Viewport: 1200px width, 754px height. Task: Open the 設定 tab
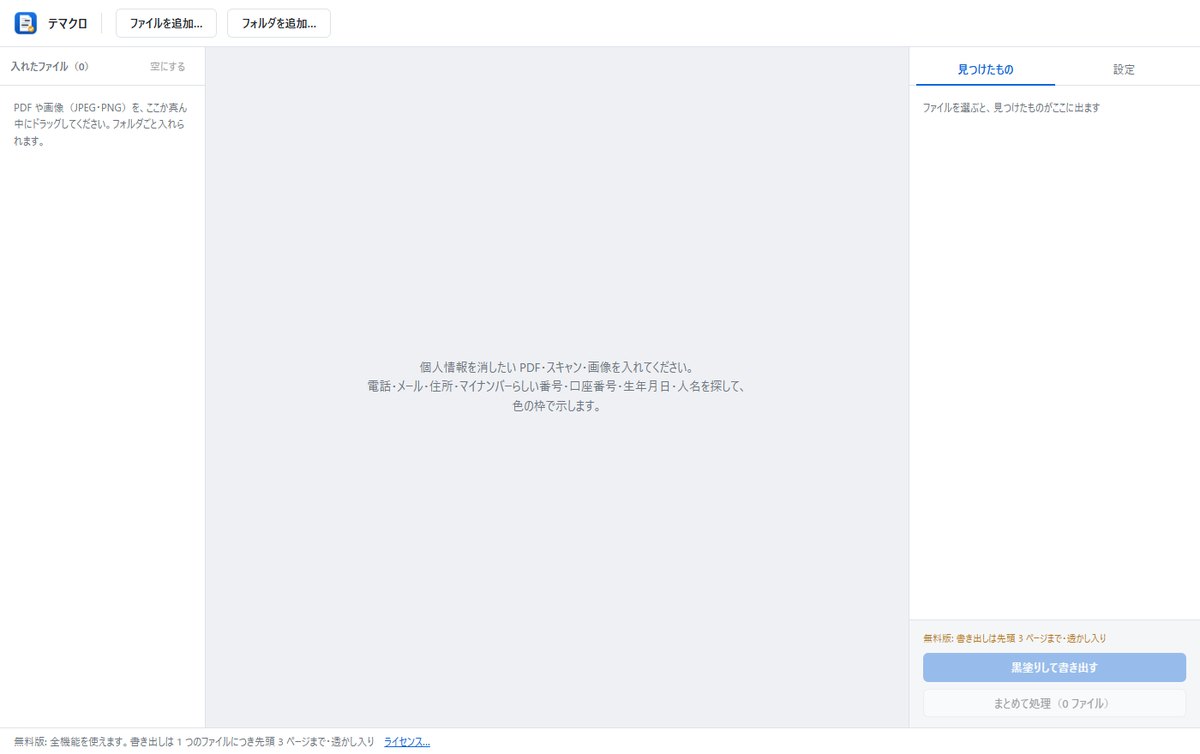pyautogui.click(x=1124, y=70)
